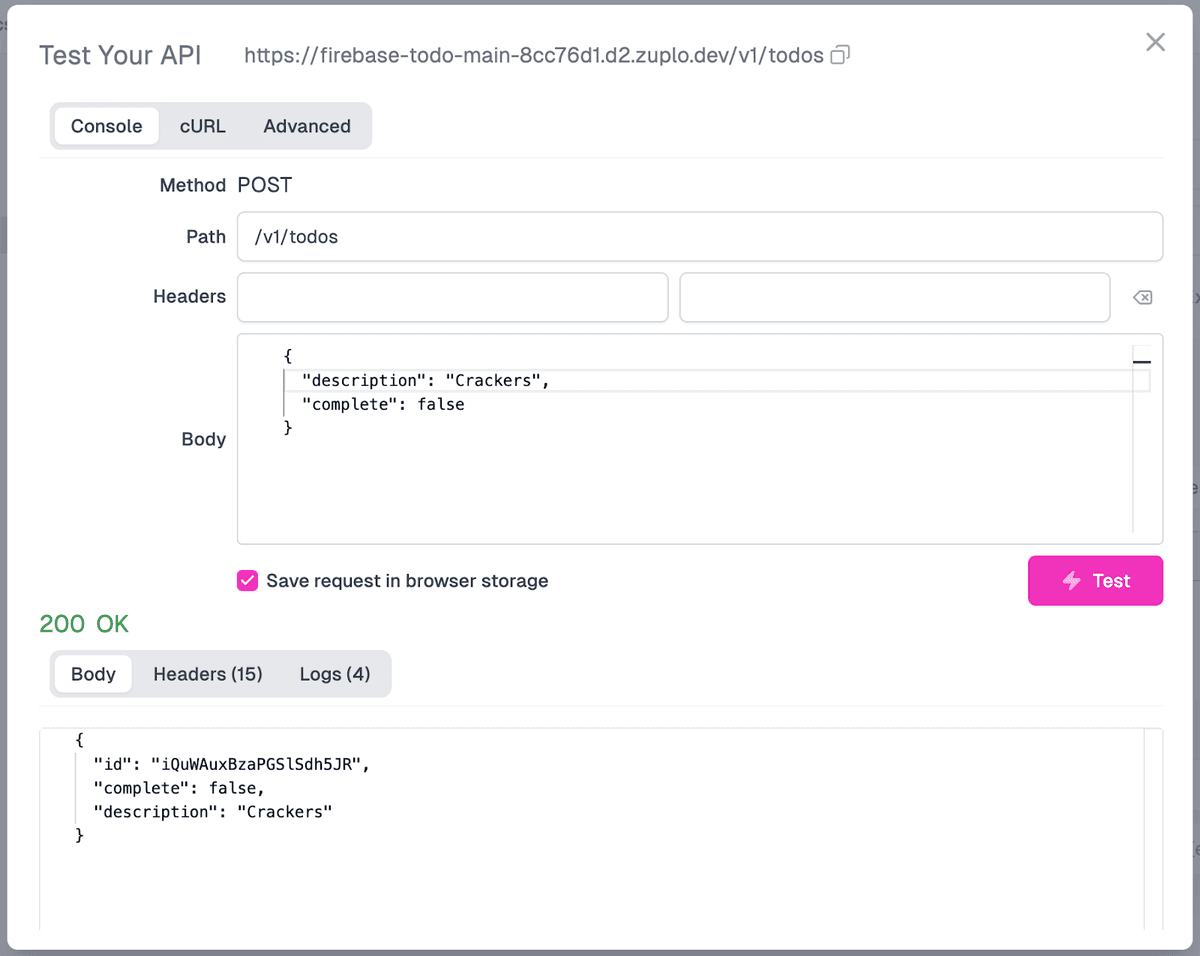Select the Advanced tab
This screenshot has height=956, width=1200.
307,126
